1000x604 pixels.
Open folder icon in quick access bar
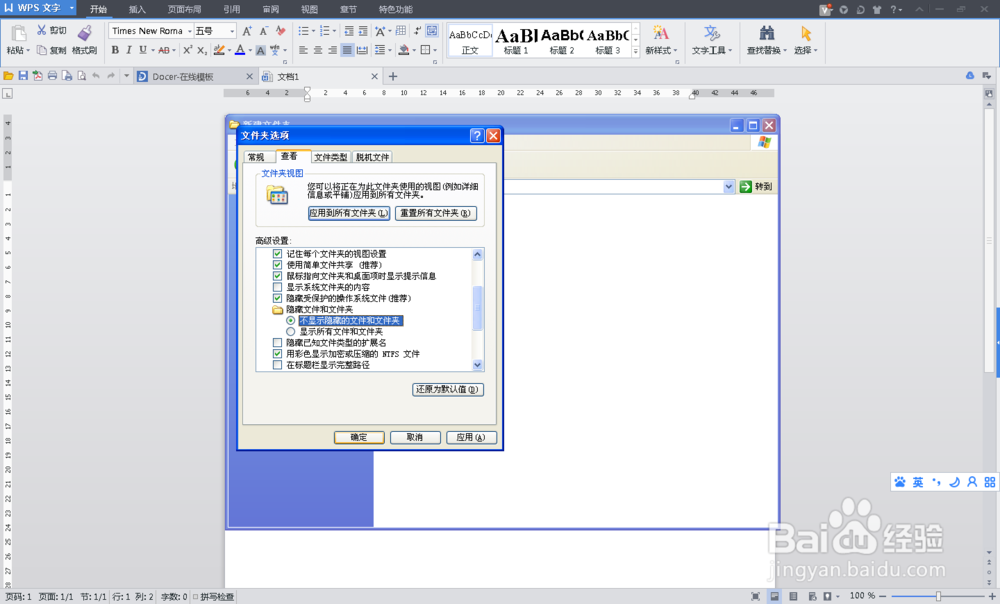click(x=8, y=76)
